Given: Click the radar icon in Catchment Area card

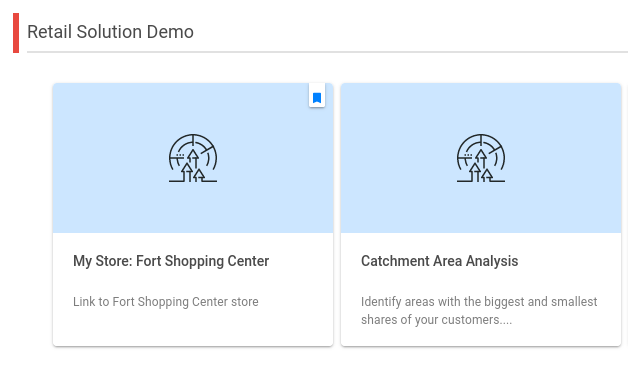Looking at the screenshot, I should pos(481,158).
